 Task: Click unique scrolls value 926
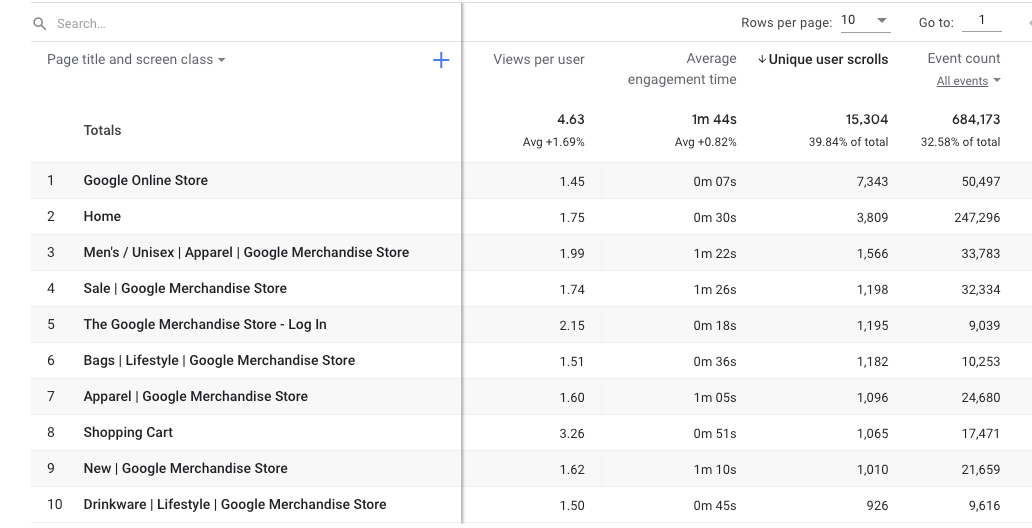877,506
